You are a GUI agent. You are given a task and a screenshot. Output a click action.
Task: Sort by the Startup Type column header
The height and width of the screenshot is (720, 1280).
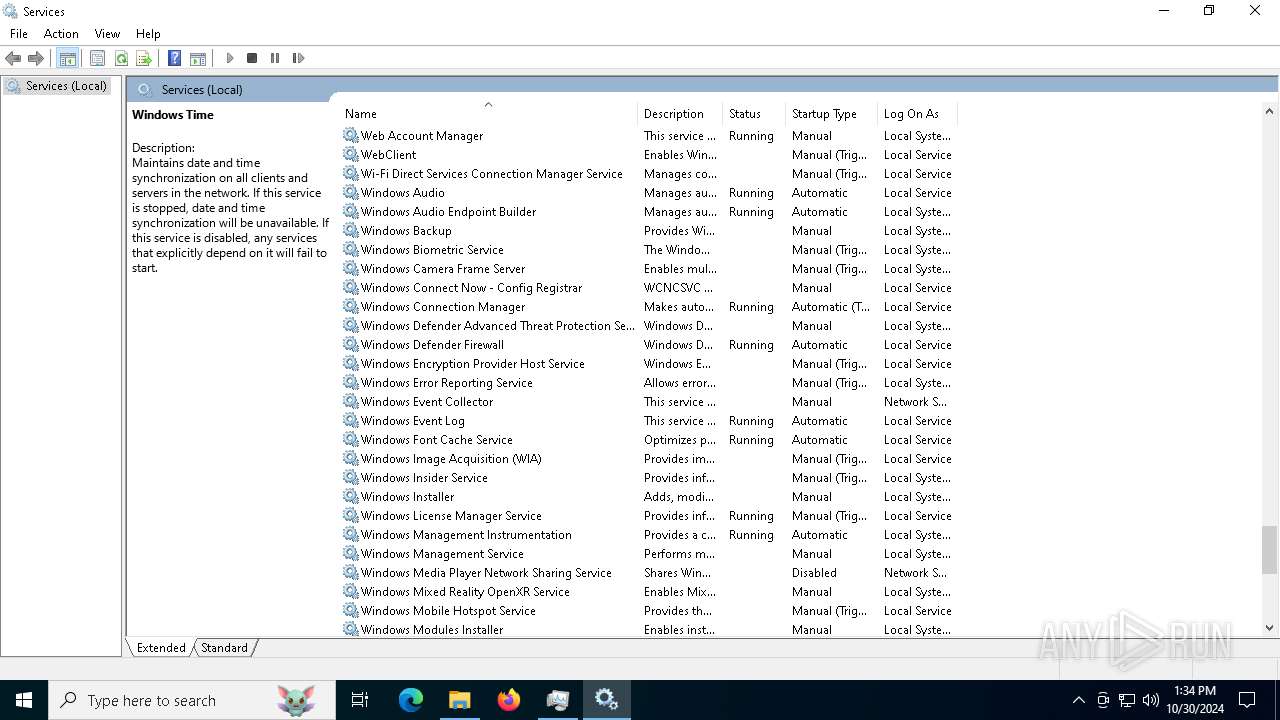(x=831, y=113)
